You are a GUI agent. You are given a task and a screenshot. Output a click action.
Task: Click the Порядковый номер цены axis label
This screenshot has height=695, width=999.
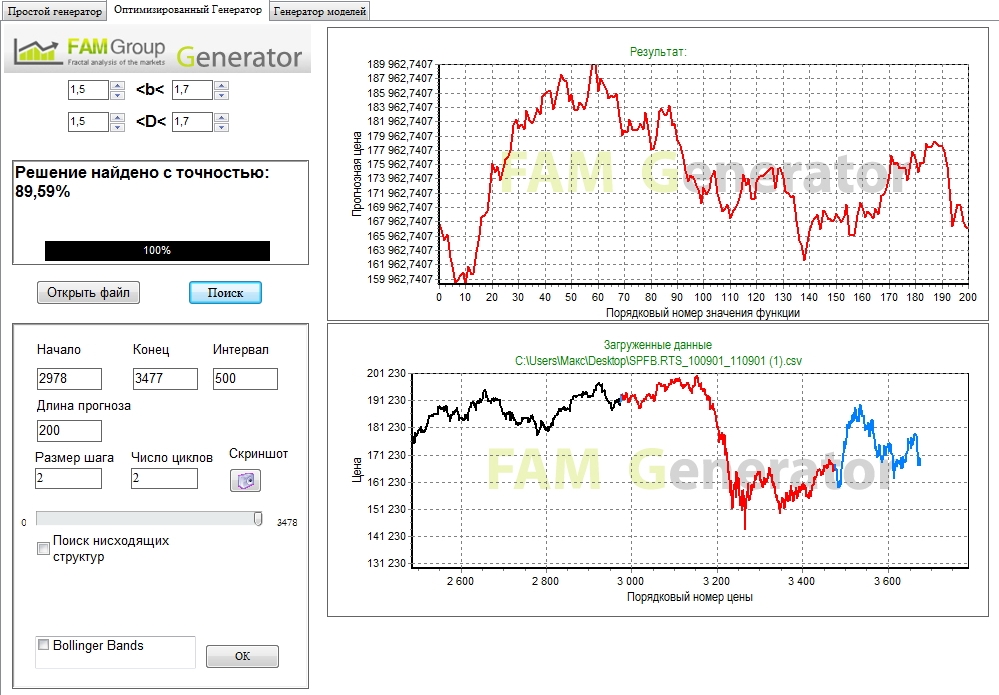tap(690, 597)
